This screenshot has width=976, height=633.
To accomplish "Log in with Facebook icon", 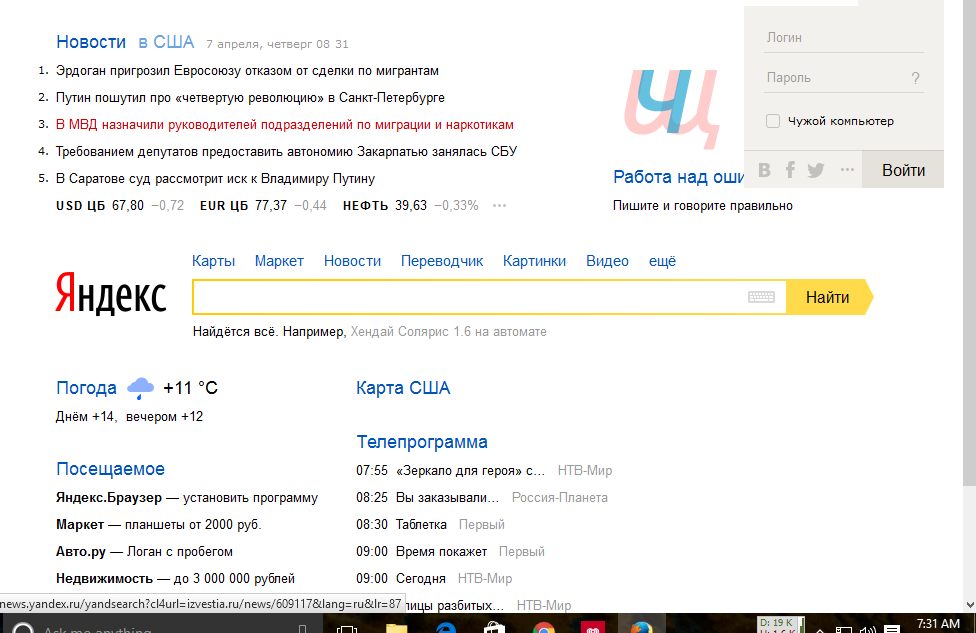I will pos(790,169).
